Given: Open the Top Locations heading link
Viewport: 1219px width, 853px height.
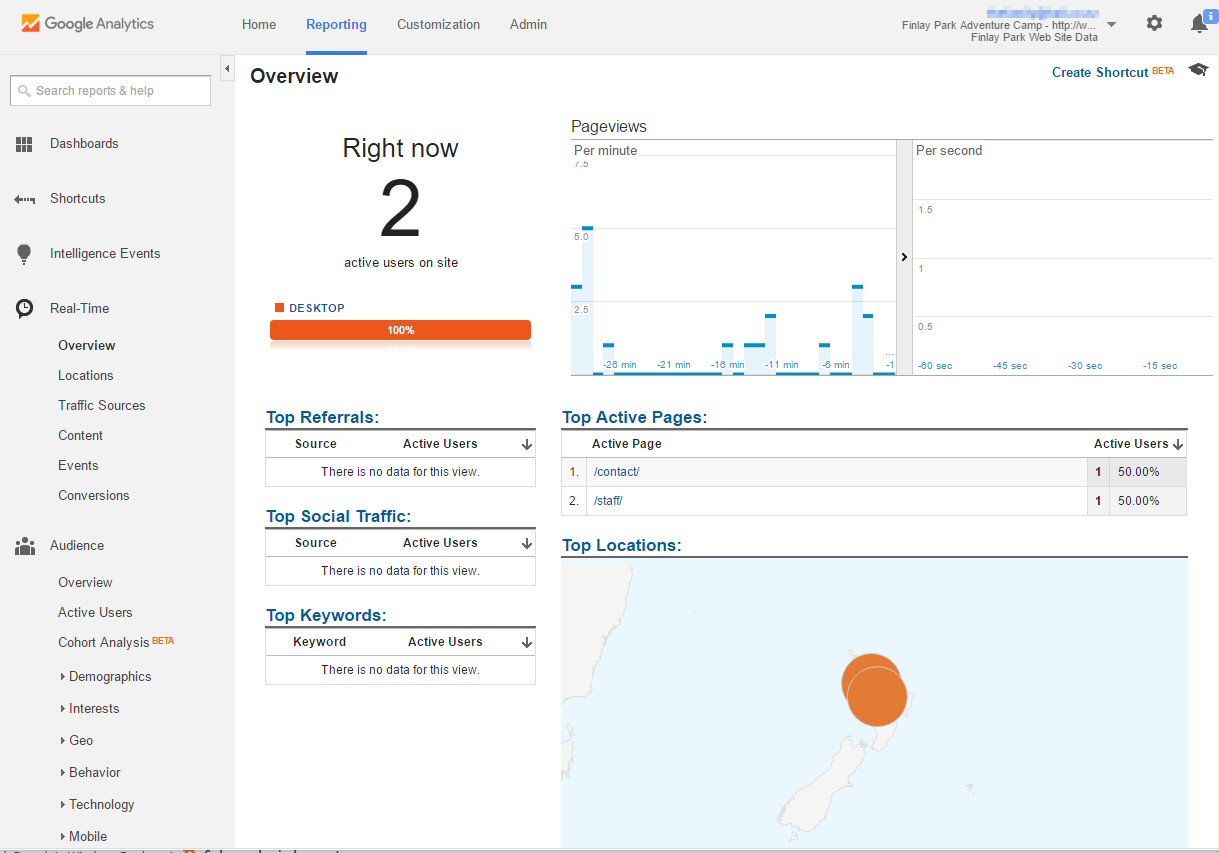Looking at the screenshot, I should [x=621, y=546].
